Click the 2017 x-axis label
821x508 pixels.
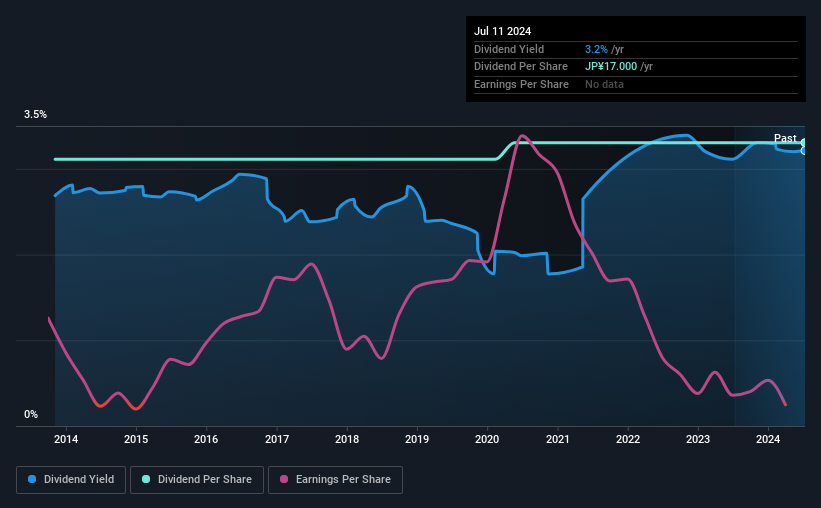pyautogui.click(x=277, y=439)
